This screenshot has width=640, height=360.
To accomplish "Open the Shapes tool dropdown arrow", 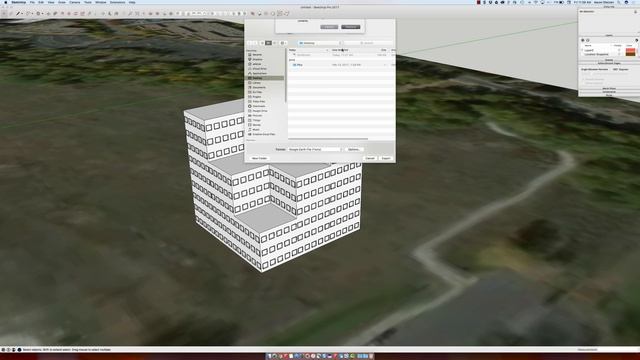I will 42,13.
